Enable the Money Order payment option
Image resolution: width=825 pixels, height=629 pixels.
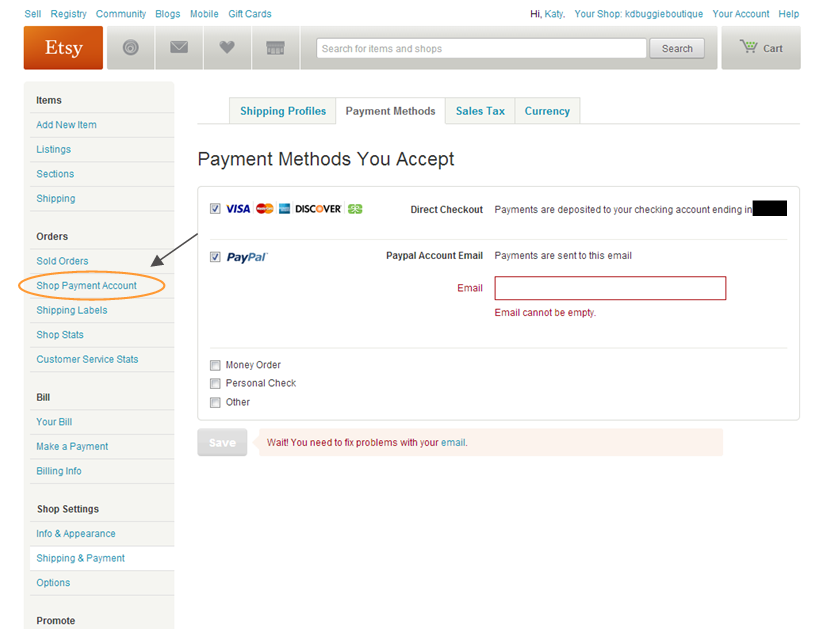[214, 365]
